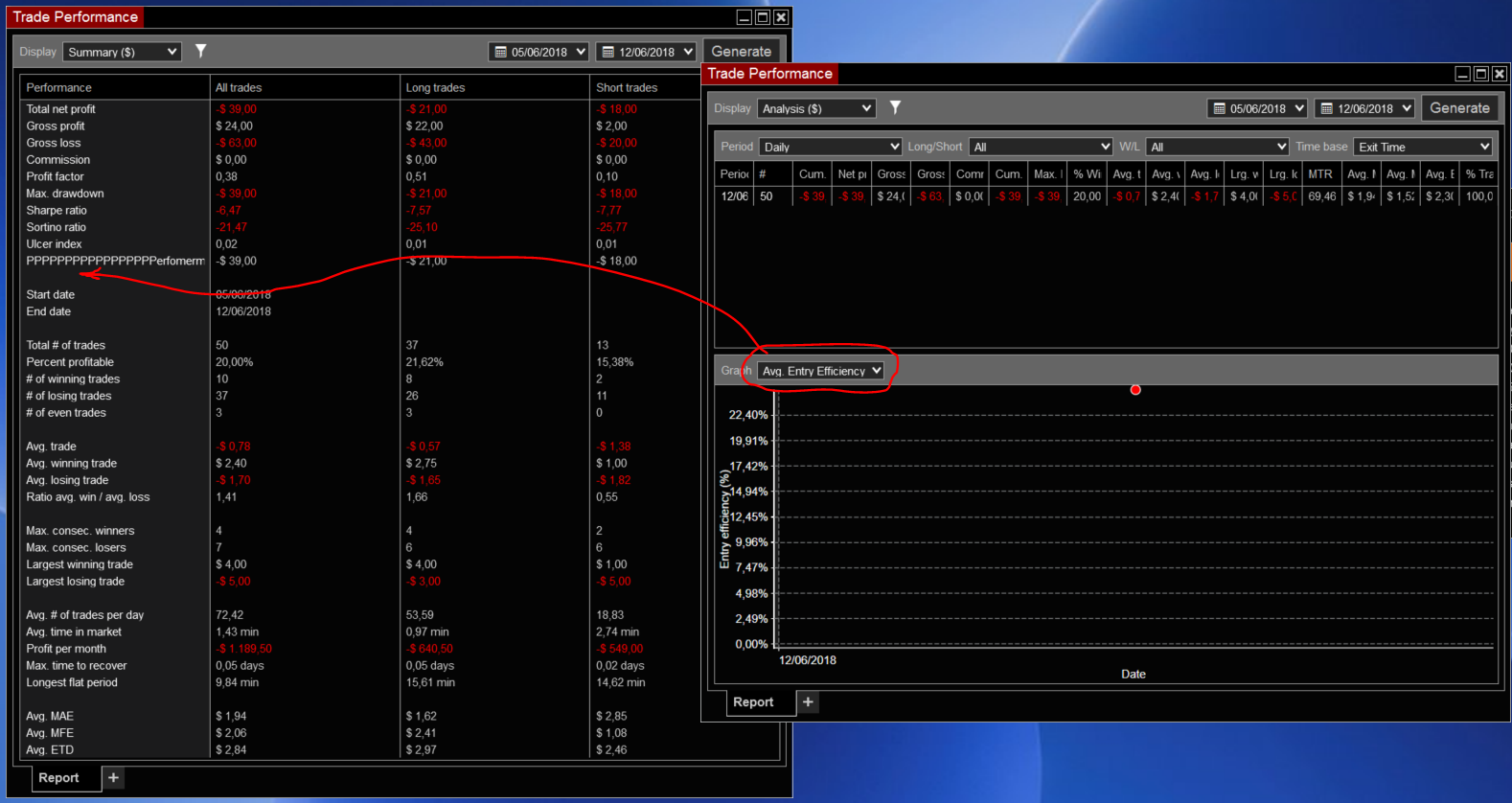Image resolution: width=1512 pixels, height=803 pixels.
Task: Click the Avg. # of trades per day label
Action: pos(84,615)
